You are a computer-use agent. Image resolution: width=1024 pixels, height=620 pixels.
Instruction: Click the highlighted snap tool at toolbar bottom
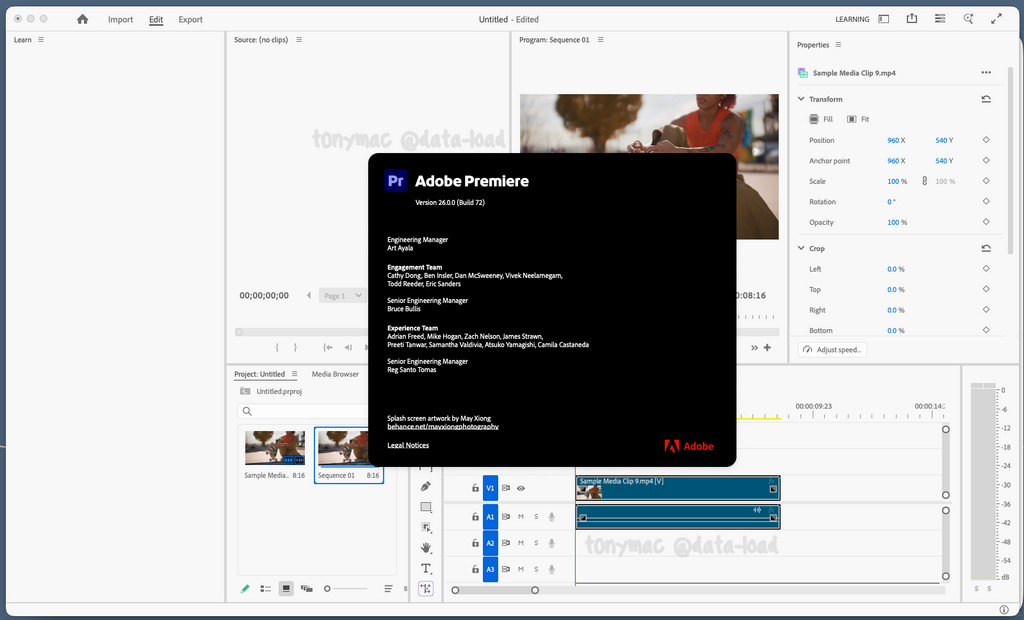(x=426, y=589)
